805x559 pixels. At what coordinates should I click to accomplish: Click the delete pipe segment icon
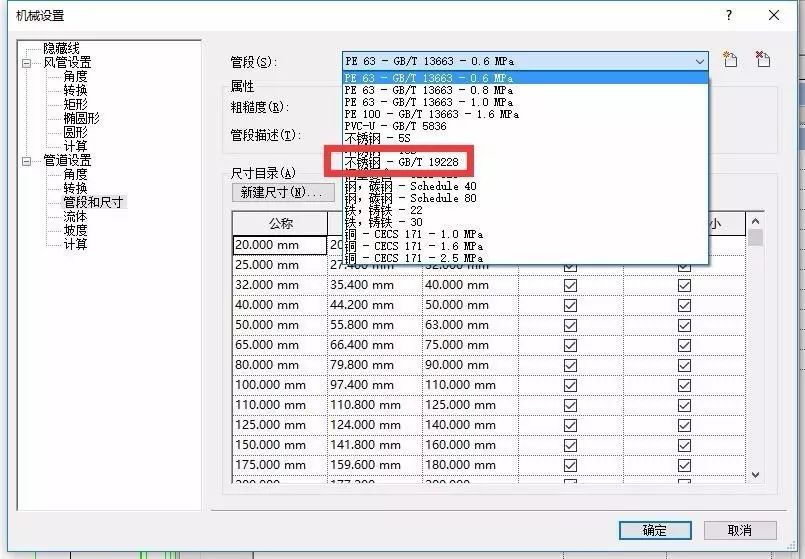point(763,60)
